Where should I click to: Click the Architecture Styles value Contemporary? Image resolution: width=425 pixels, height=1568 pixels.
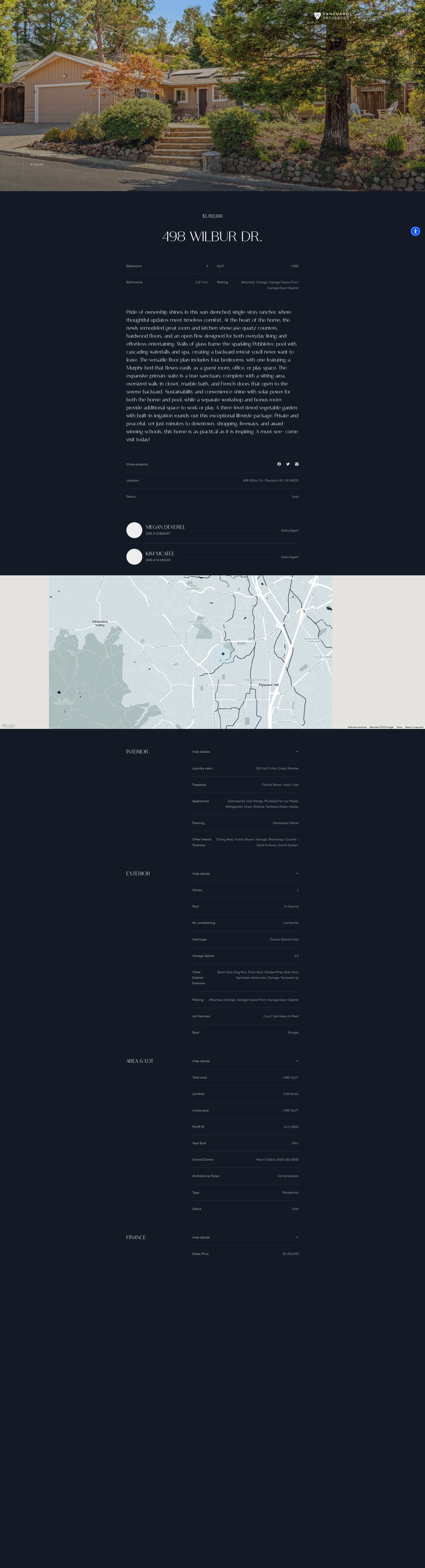pyautogui.click(x=288, y=1176)
